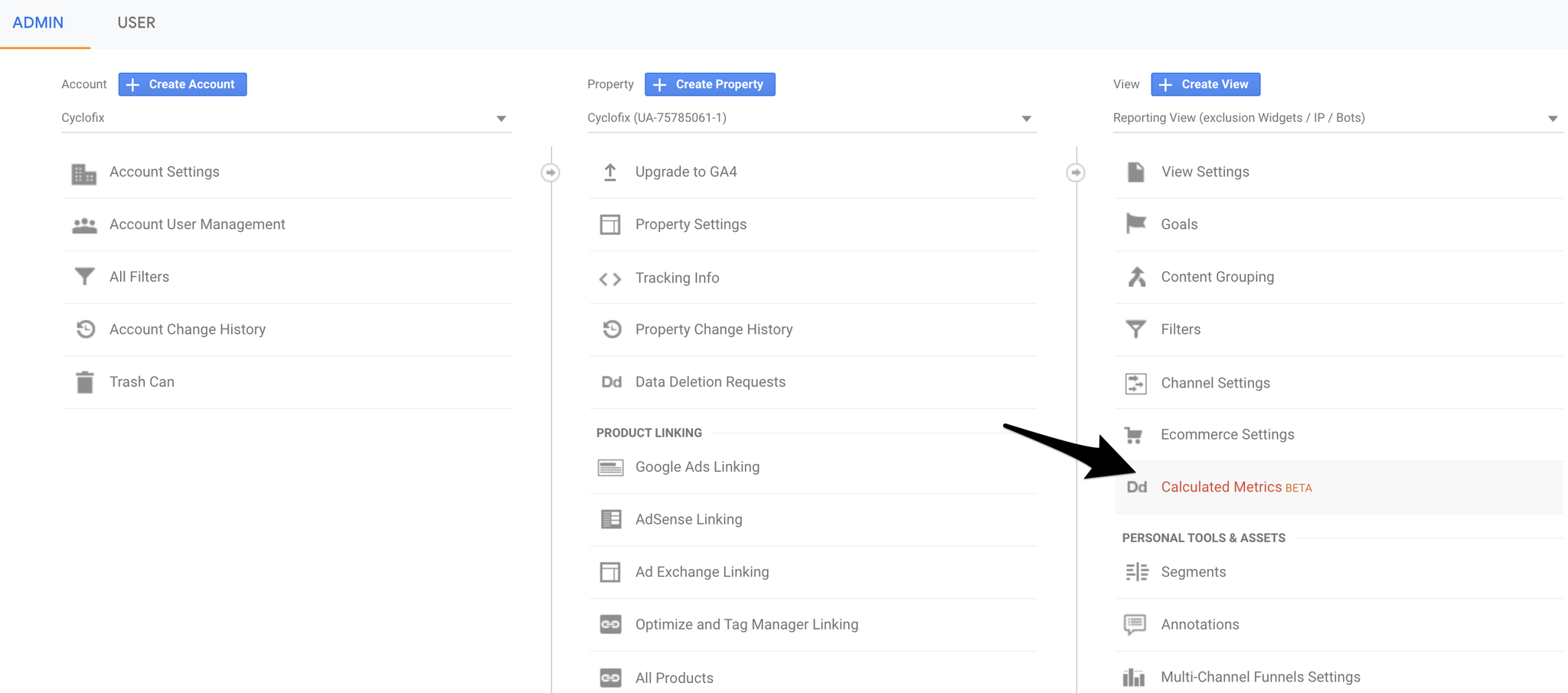The height and width of the screenshot is (693, 1568).
Task: Click the Upgrade to GA4 arrow icon
Action: [x=610, y=172]
